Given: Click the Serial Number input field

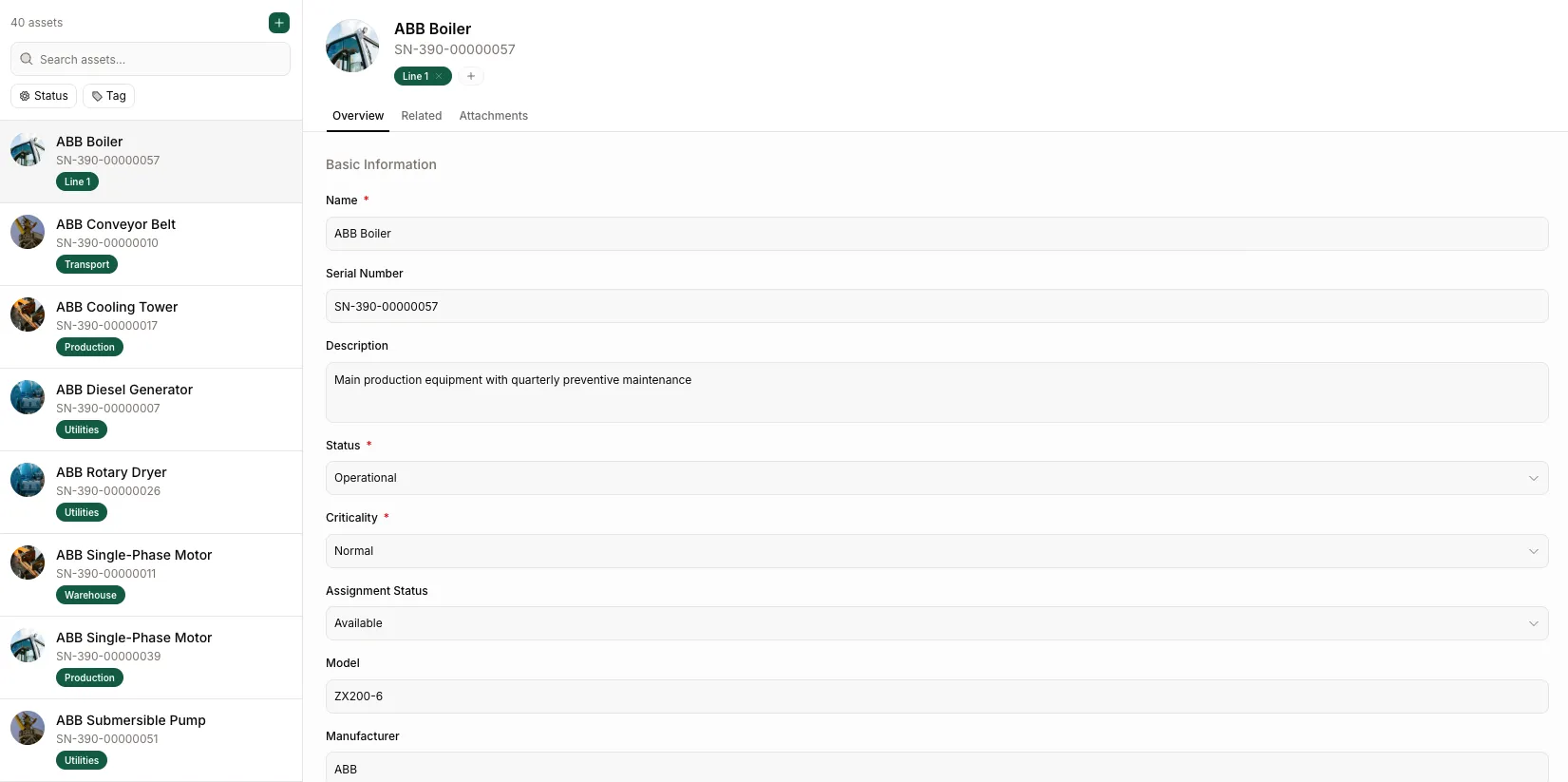Looking at the screenshot, I should pyautogui.click(x=937, y=306).
